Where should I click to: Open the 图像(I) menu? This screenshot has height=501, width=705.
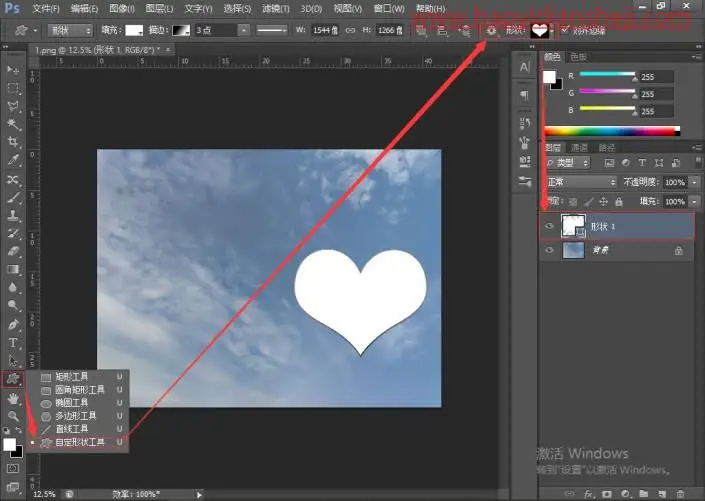[122, 8]
